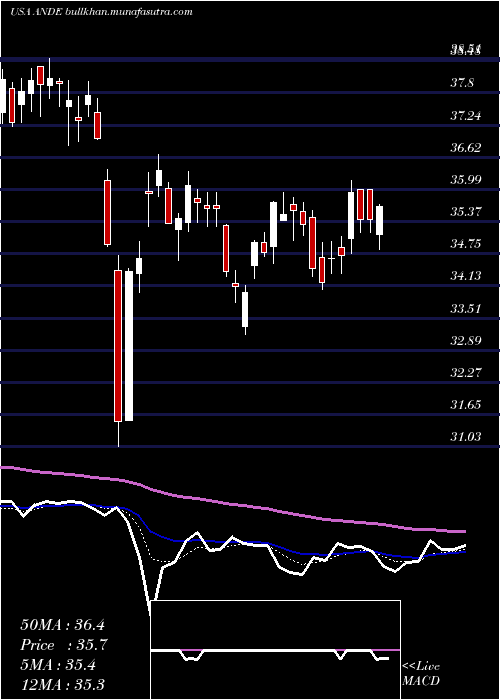
Task: Click the 33.51 price axis label
Action: coord(465,308)
